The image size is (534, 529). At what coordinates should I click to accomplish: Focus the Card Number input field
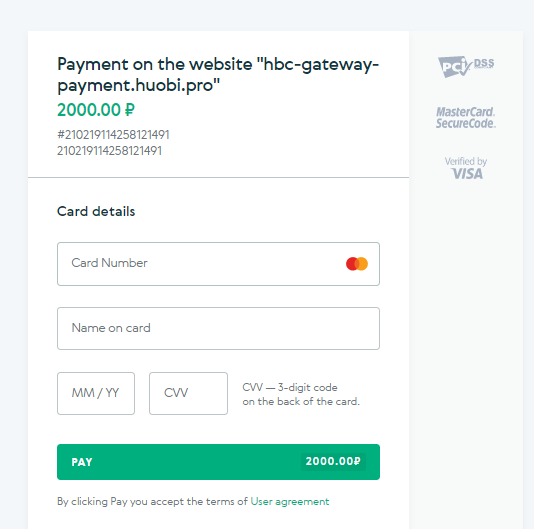(x=218, y=264)
